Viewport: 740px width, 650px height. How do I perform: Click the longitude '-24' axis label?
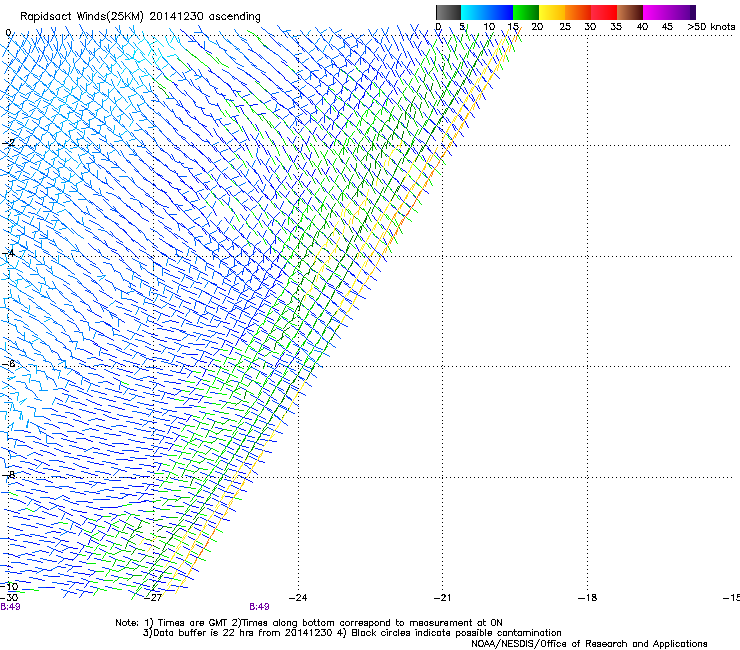coord(298,598)
